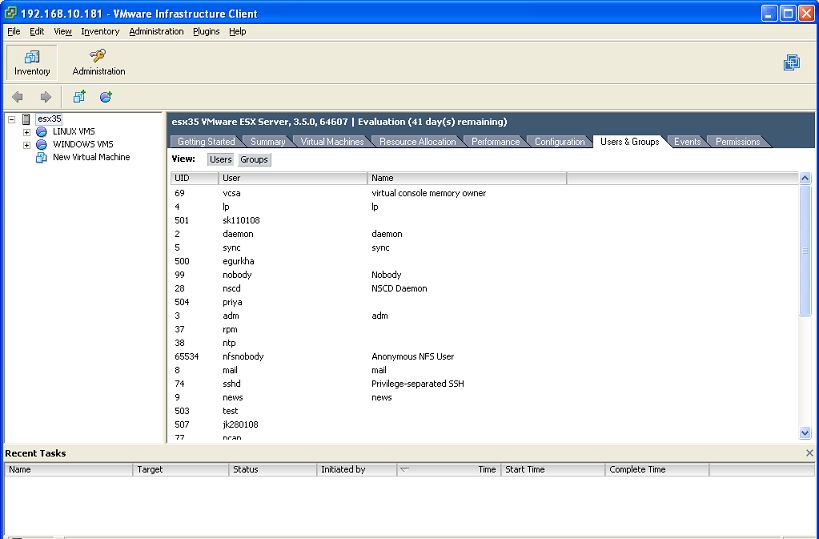Click the new virtual machine toolbar icon

click(79, 97)
